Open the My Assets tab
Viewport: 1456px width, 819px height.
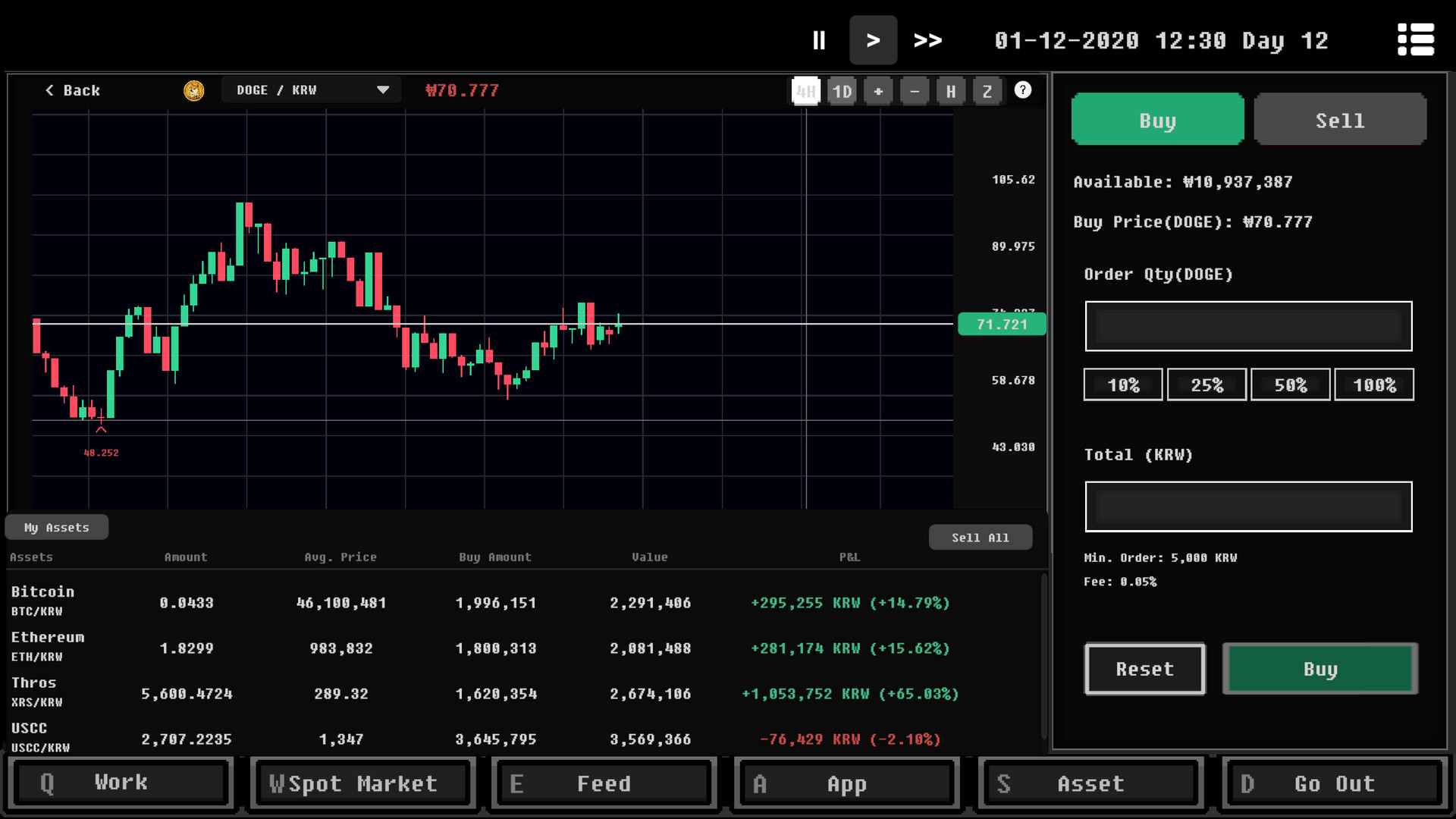(x=57, y=527)
